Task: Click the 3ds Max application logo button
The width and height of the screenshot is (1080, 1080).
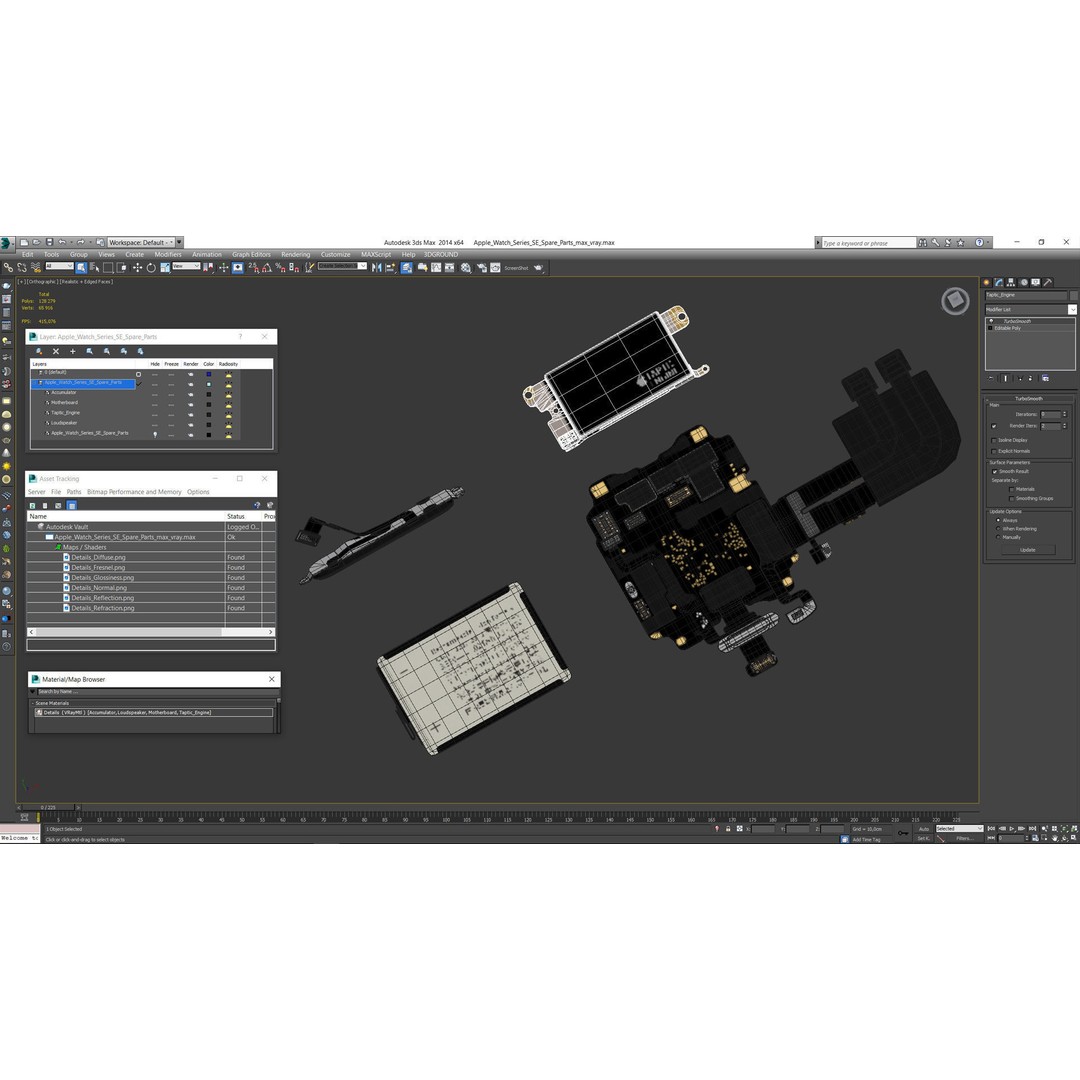Action: click(7, 243)
